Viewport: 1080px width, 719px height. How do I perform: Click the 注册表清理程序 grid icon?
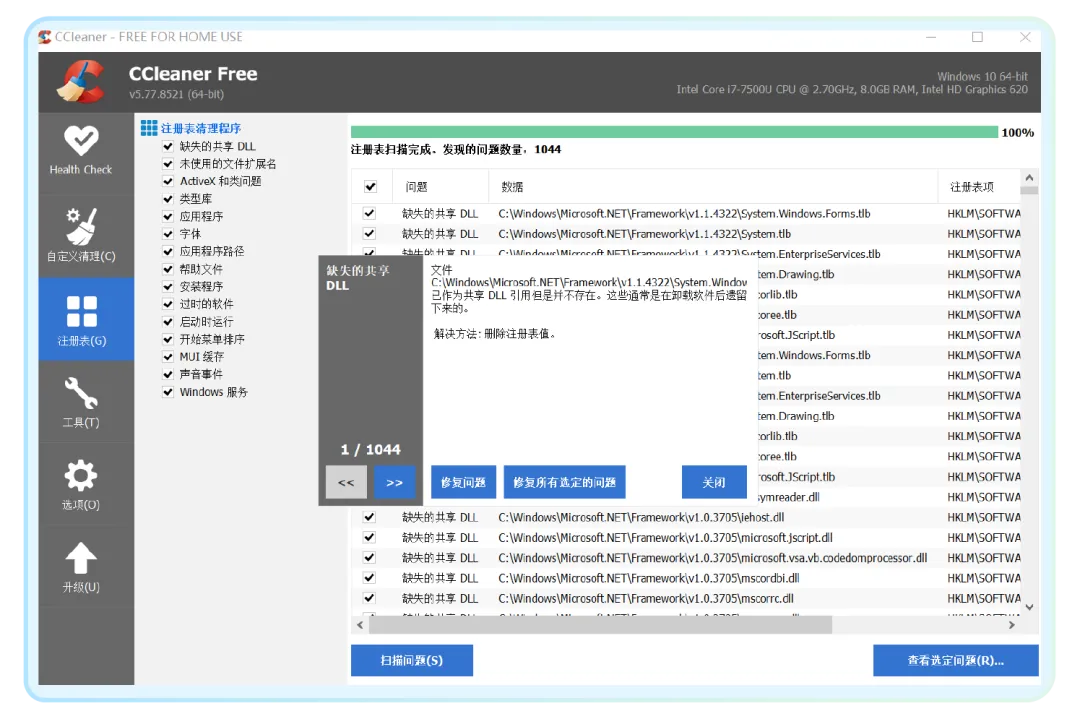(x=149, y=128)
